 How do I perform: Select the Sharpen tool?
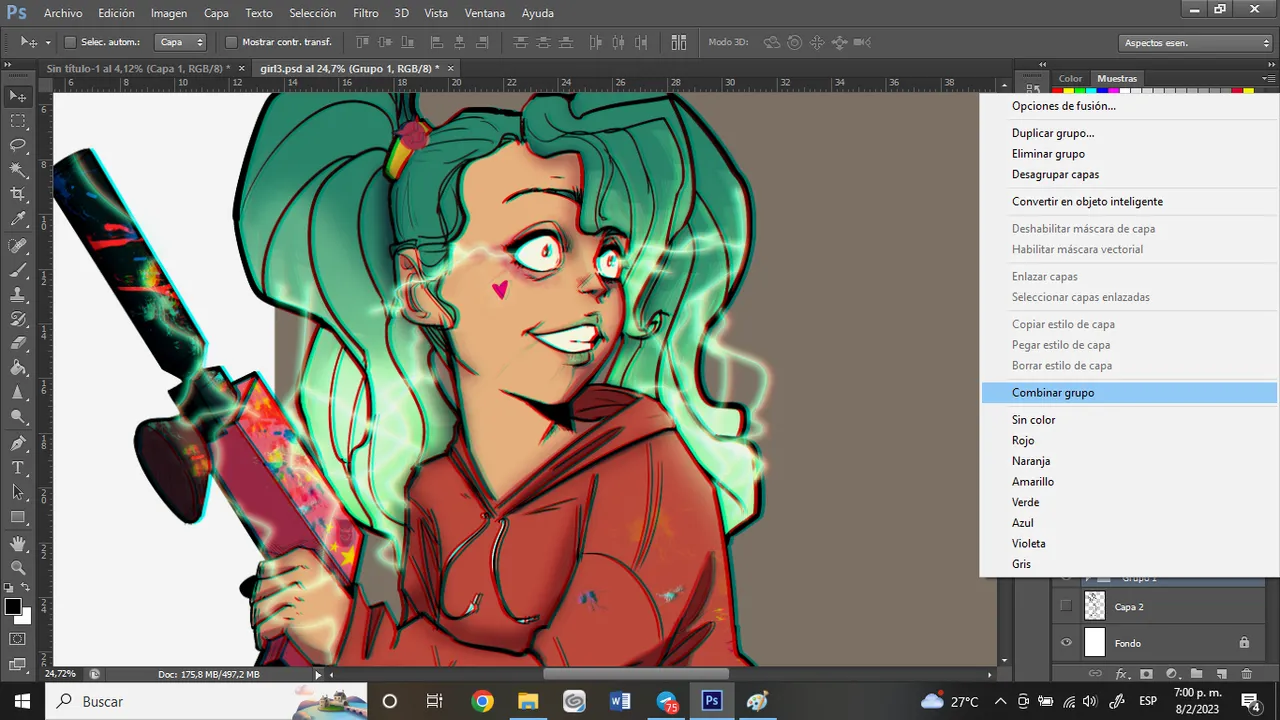tap(18, 393)
